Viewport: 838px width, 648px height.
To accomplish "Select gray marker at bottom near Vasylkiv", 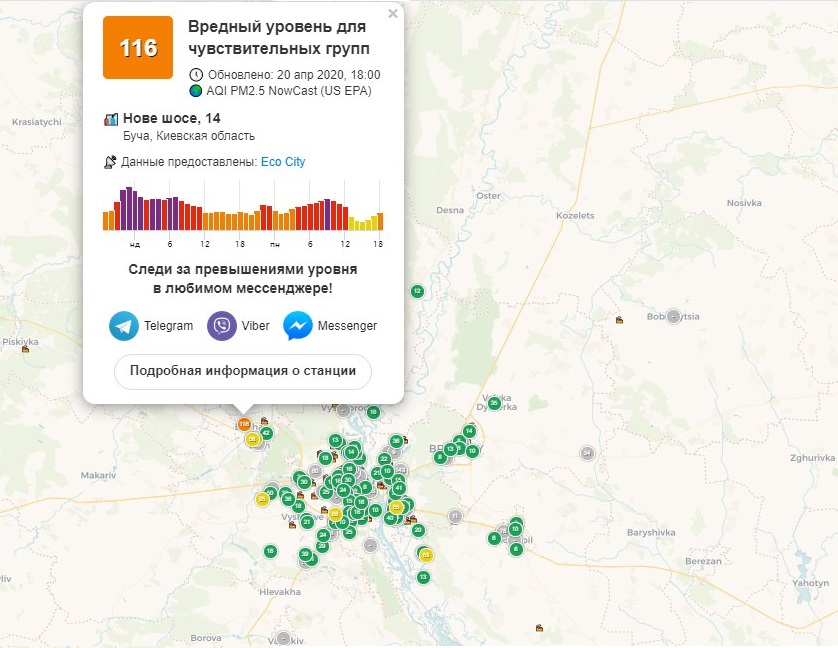I will click(284, 638).
